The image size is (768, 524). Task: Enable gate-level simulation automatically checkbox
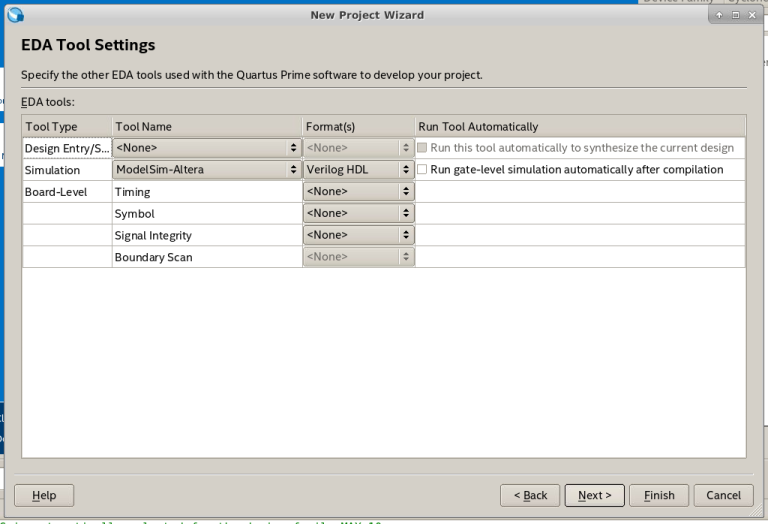pos(422,170)
